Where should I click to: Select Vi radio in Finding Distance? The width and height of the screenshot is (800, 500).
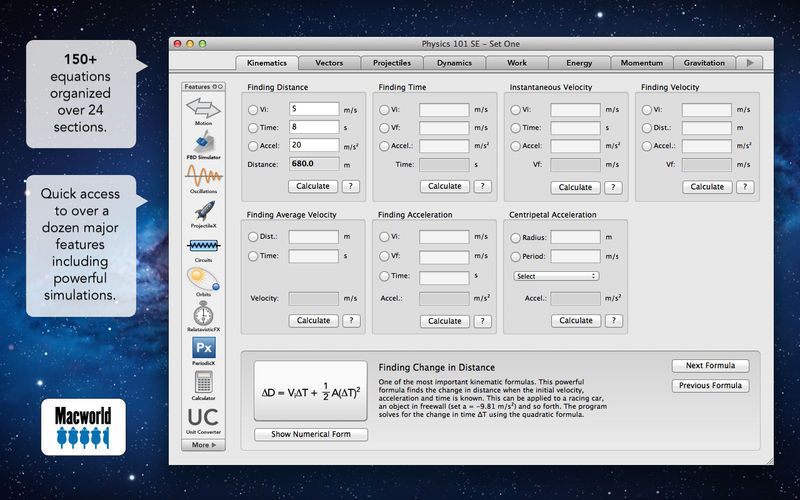pyautogui.click(x=253, y=109)
